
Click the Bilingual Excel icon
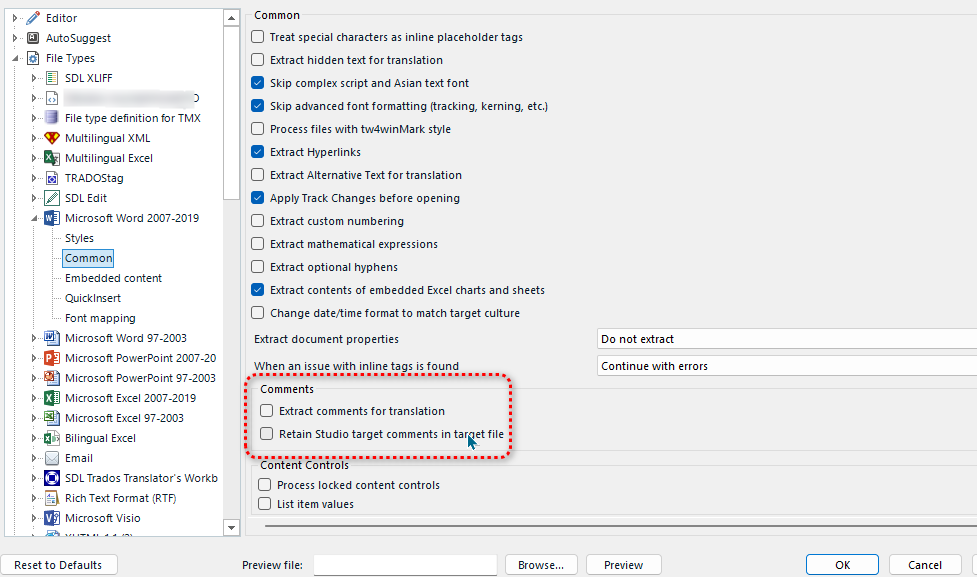[52, 438]
